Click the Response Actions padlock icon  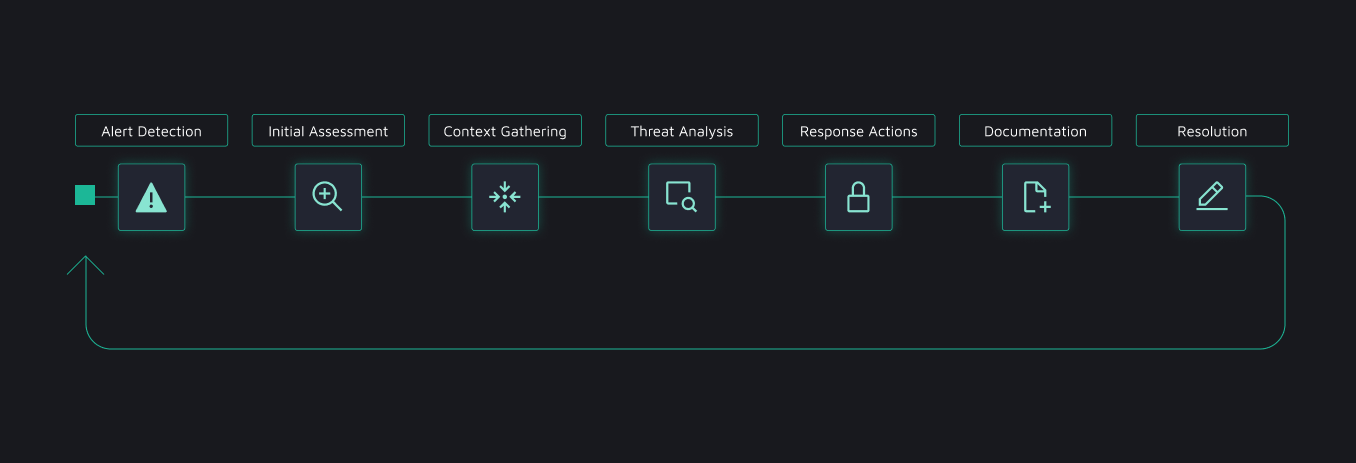(x=858, y=197)
